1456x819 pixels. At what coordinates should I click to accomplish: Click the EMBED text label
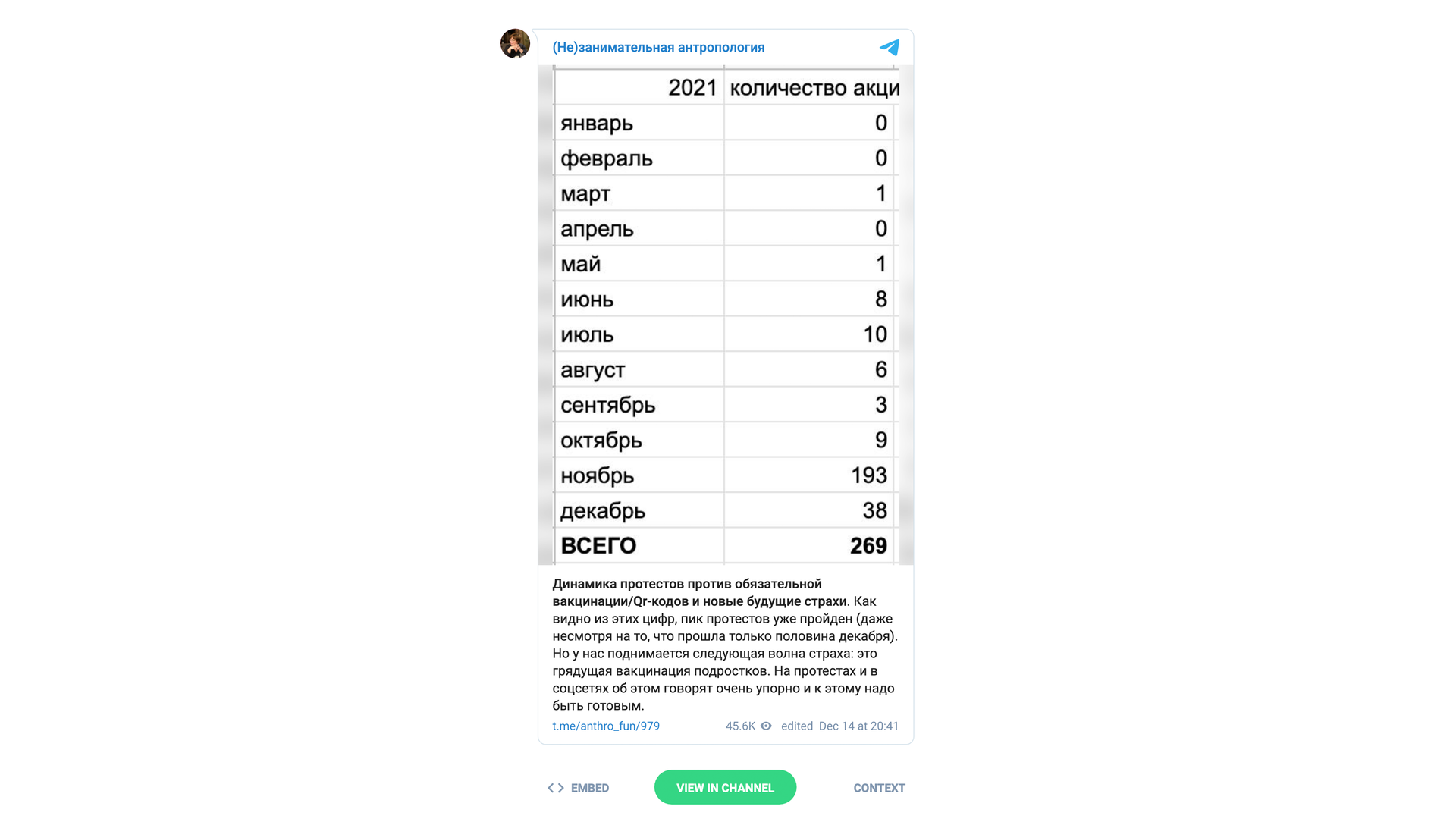coord(590,788)
